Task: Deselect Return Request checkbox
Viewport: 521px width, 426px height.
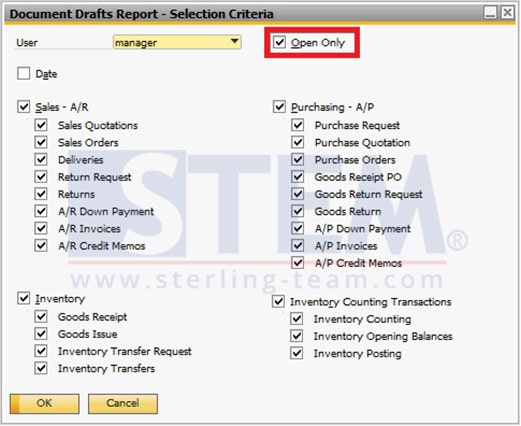Action: [x=41, y=176]
